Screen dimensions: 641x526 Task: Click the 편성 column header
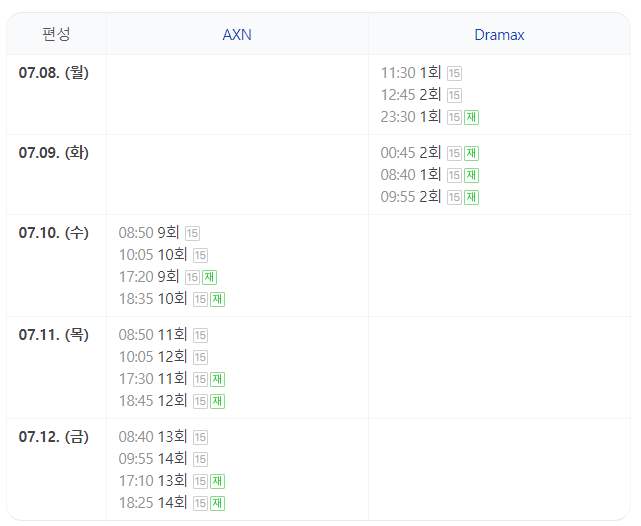pyautogui.click(x=56, y=34)
